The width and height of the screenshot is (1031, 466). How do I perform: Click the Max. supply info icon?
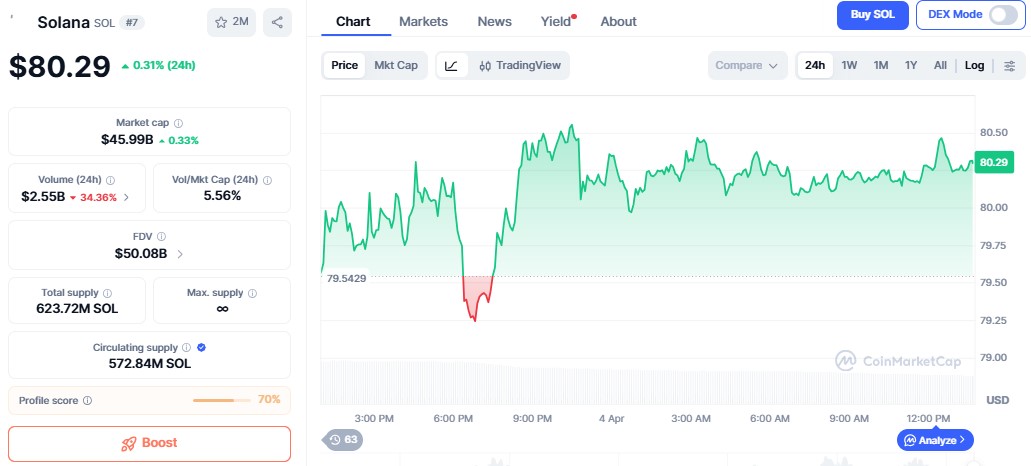[252, 293]
